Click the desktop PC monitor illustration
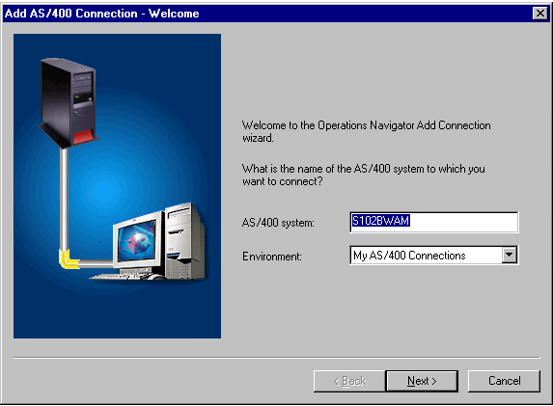 tap(138, 243)
